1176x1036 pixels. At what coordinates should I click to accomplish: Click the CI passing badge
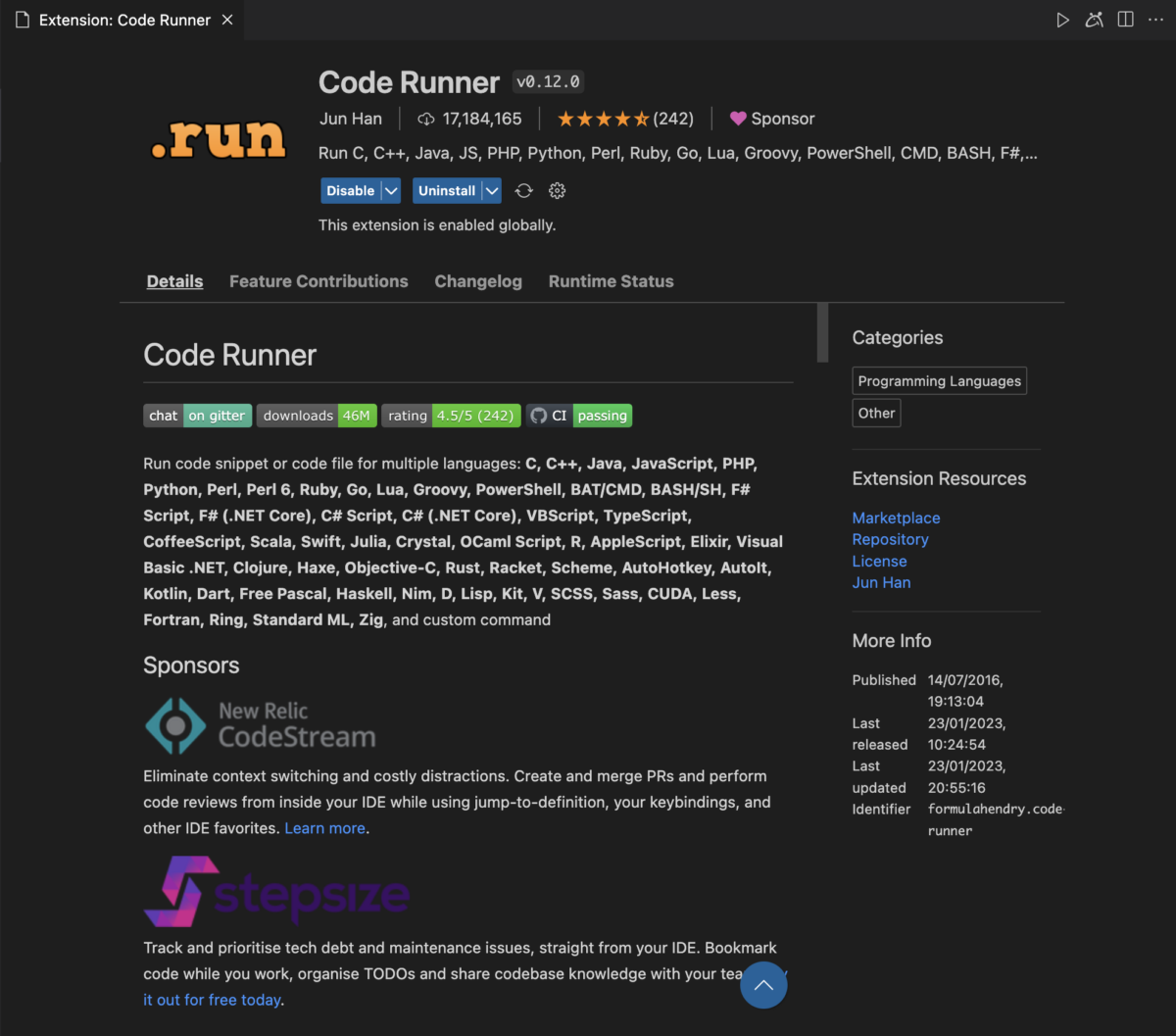[578, 416]
